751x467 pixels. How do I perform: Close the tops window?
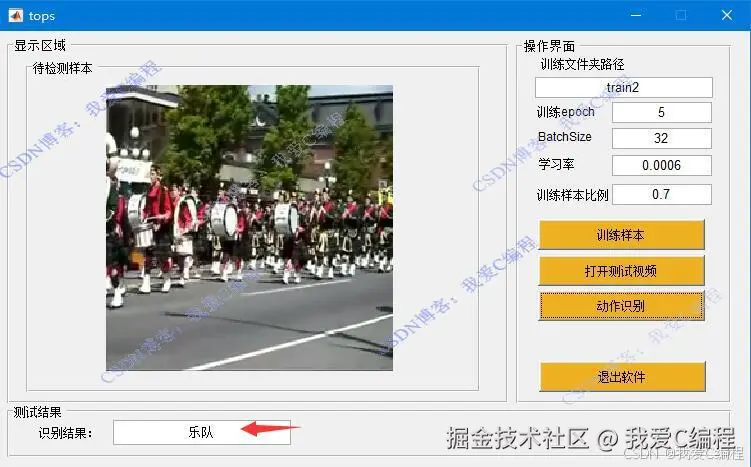coord(727,15)
